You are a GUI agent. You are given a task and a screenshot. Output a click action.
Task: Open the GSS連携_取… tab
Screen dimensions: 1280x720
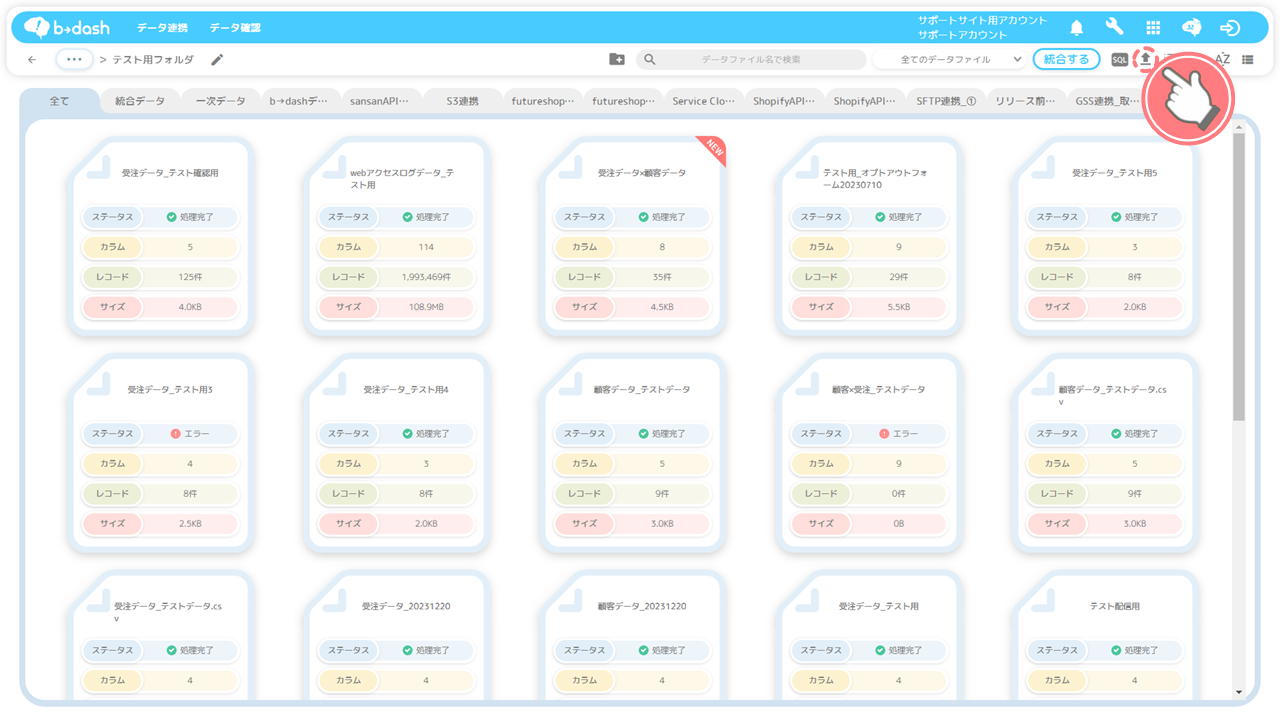(x=1106, y=101)
